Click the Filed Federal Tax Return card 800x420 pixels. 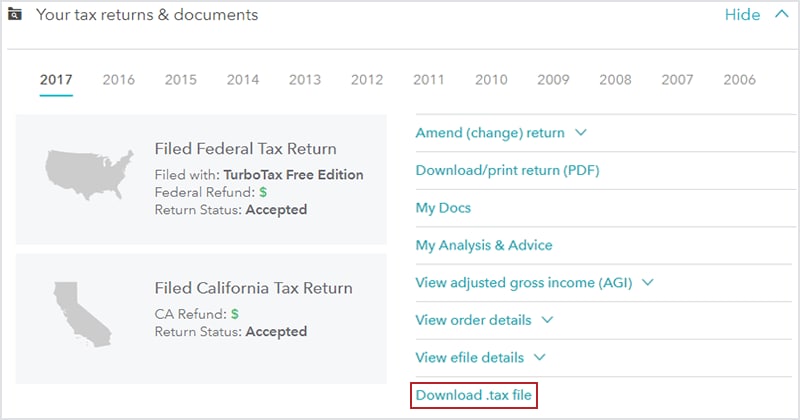tap(201, 180)
